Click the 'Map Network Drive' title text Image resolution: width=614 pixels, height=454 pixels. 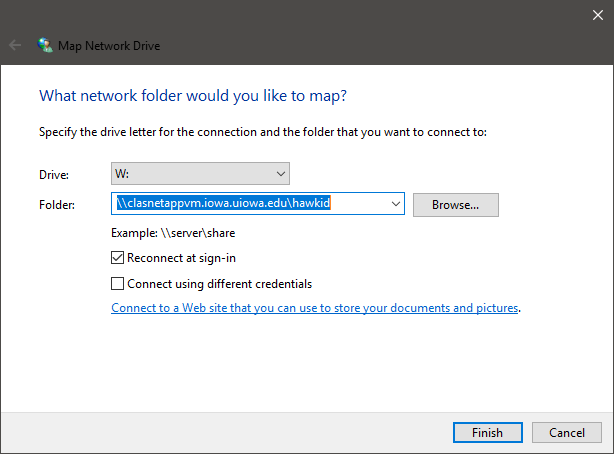pos(110,45)
